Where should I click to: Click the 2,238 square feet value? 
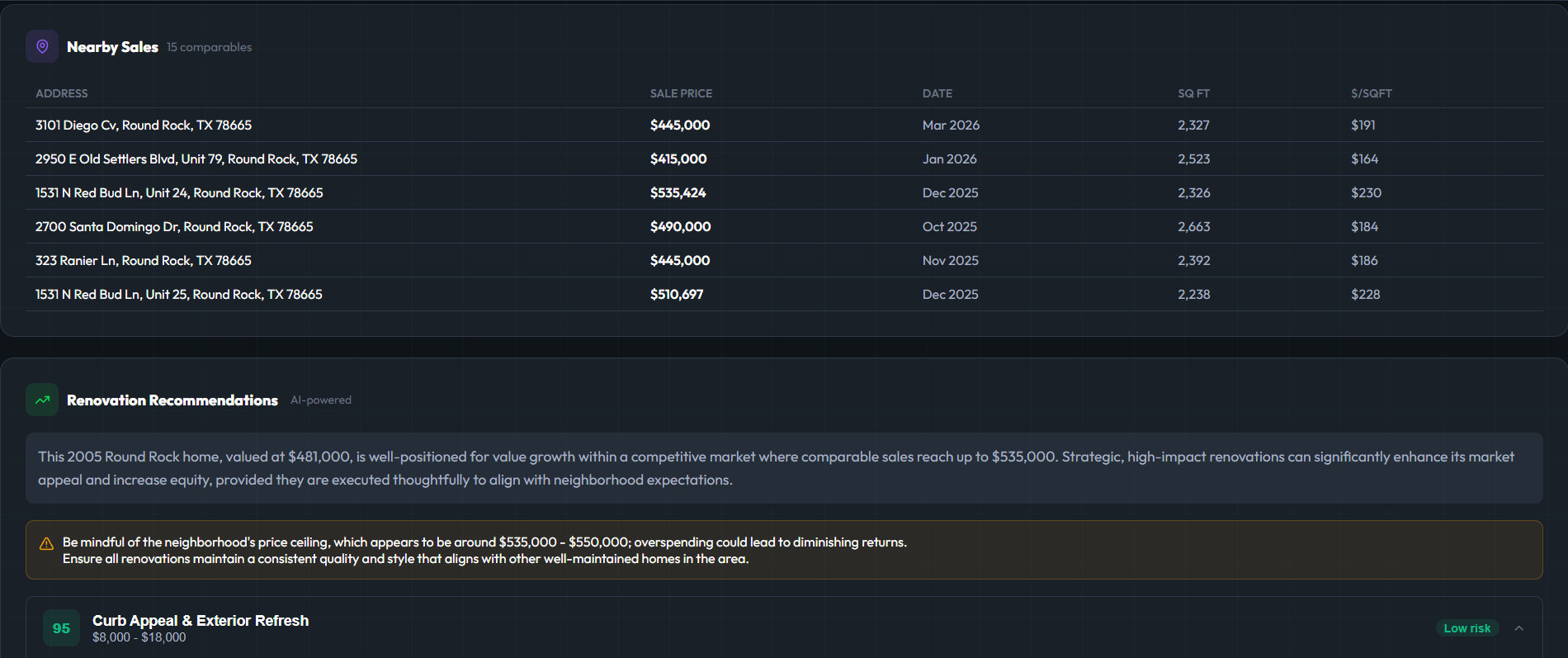[1193, 294]
